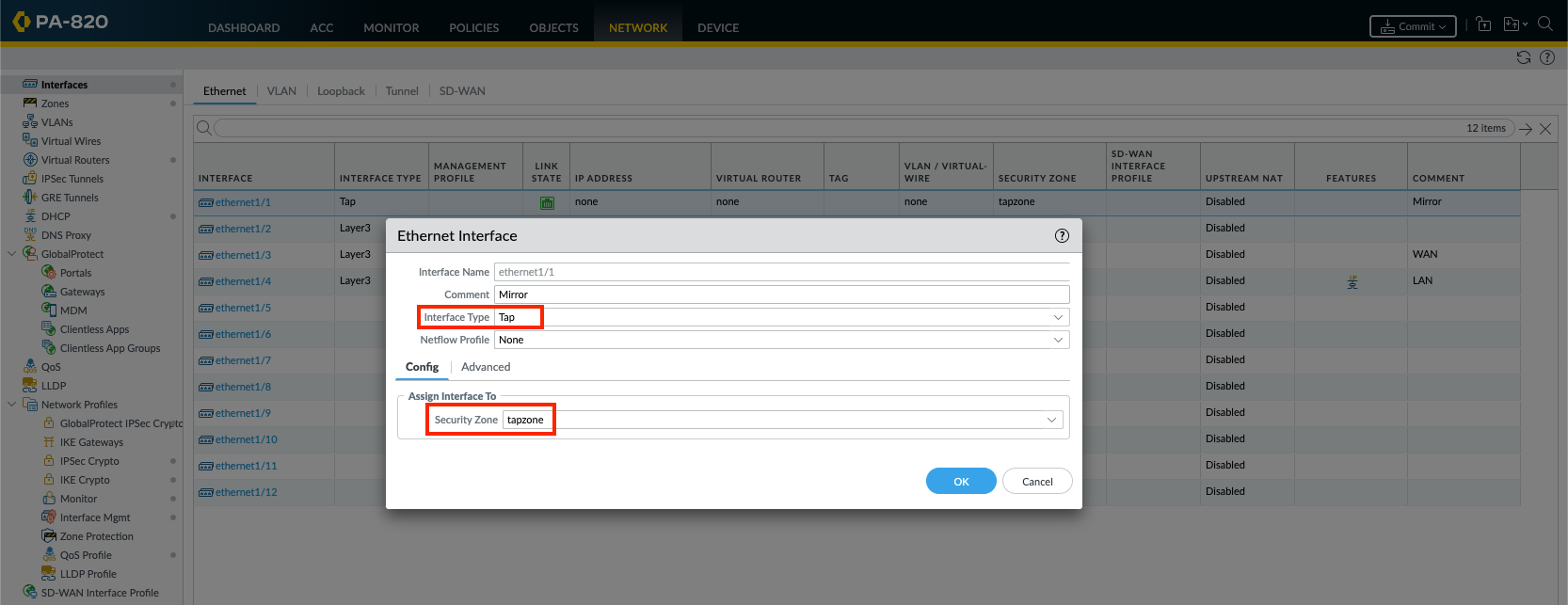Click the search magnifier icon in header
This screenshot has height=605, width=1568.
1544,24
